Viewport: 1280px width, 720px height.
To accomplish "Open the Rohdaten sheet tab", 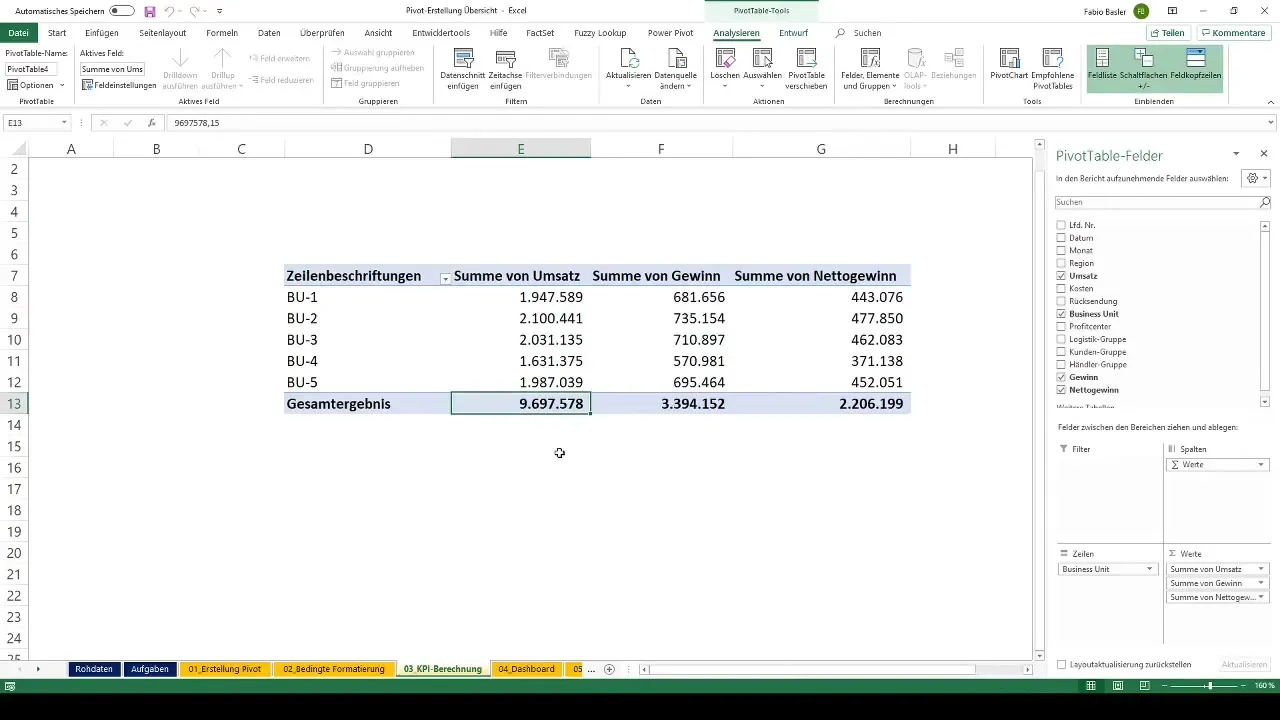I will click(x=94, y=669).
